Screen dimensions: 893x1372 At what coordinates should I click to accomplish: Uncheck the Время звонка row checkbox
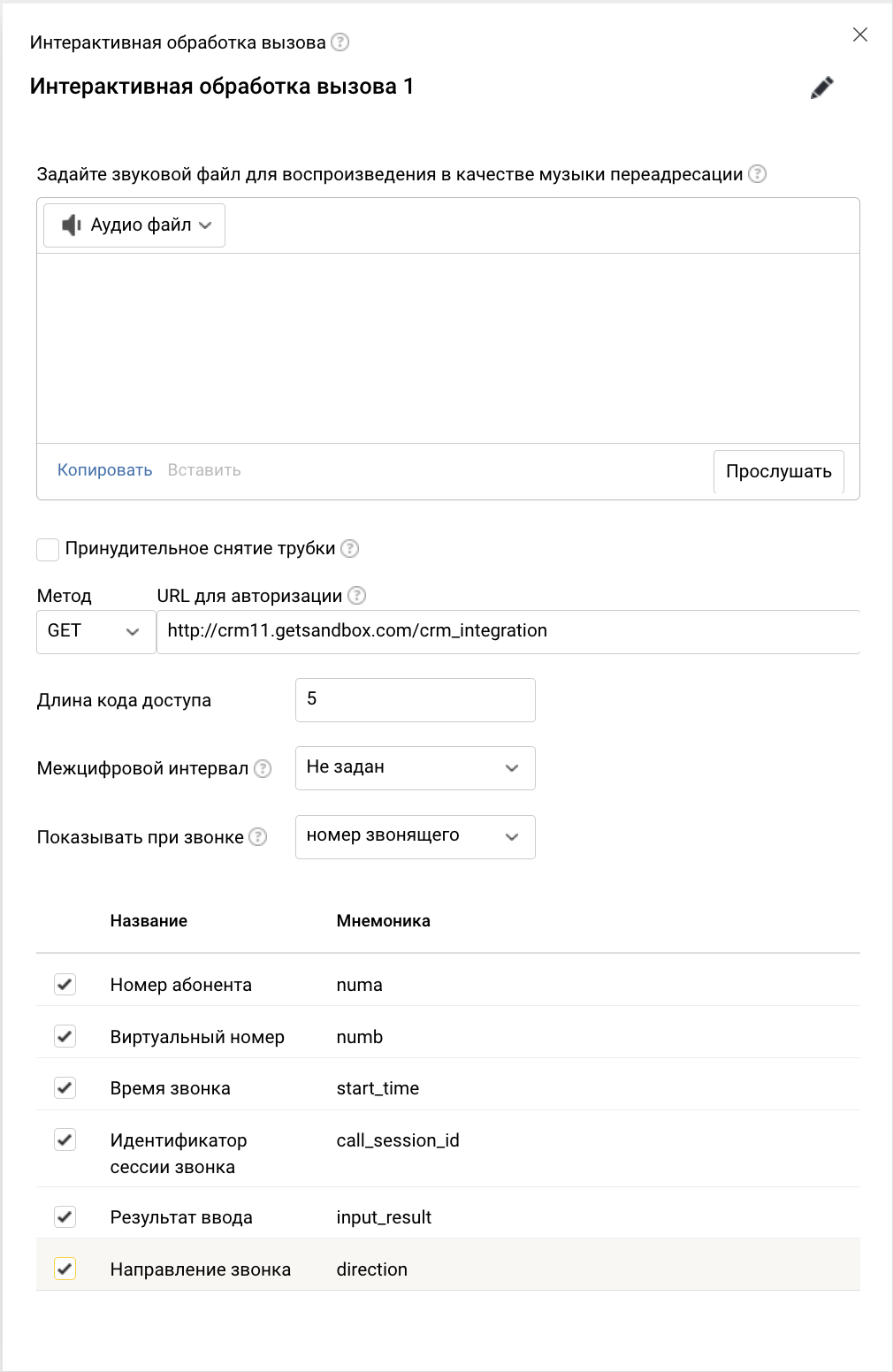click(x=65, y=1087)
